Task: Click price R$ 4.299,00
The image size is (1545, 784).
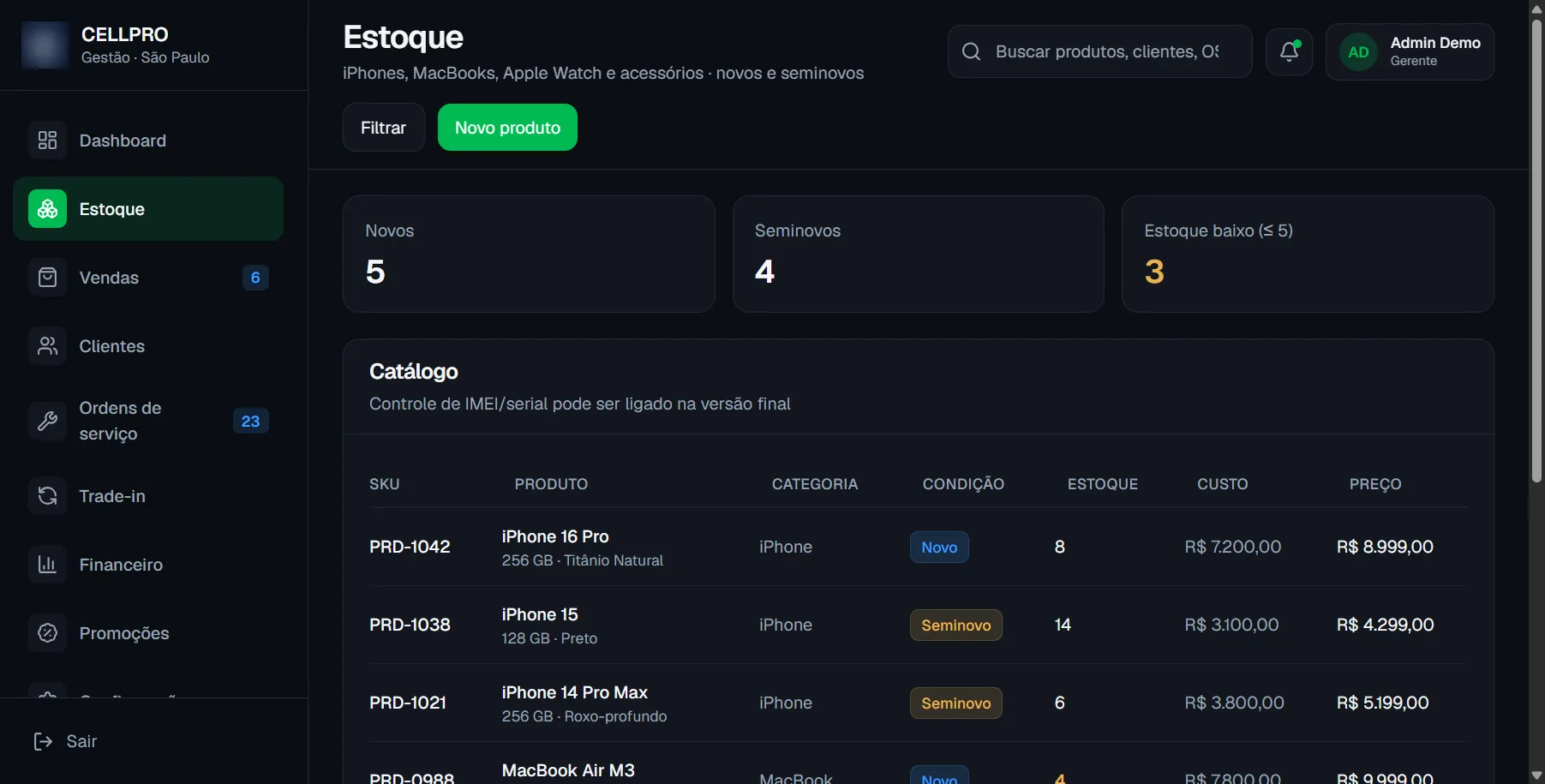Action: [1385, 625]
